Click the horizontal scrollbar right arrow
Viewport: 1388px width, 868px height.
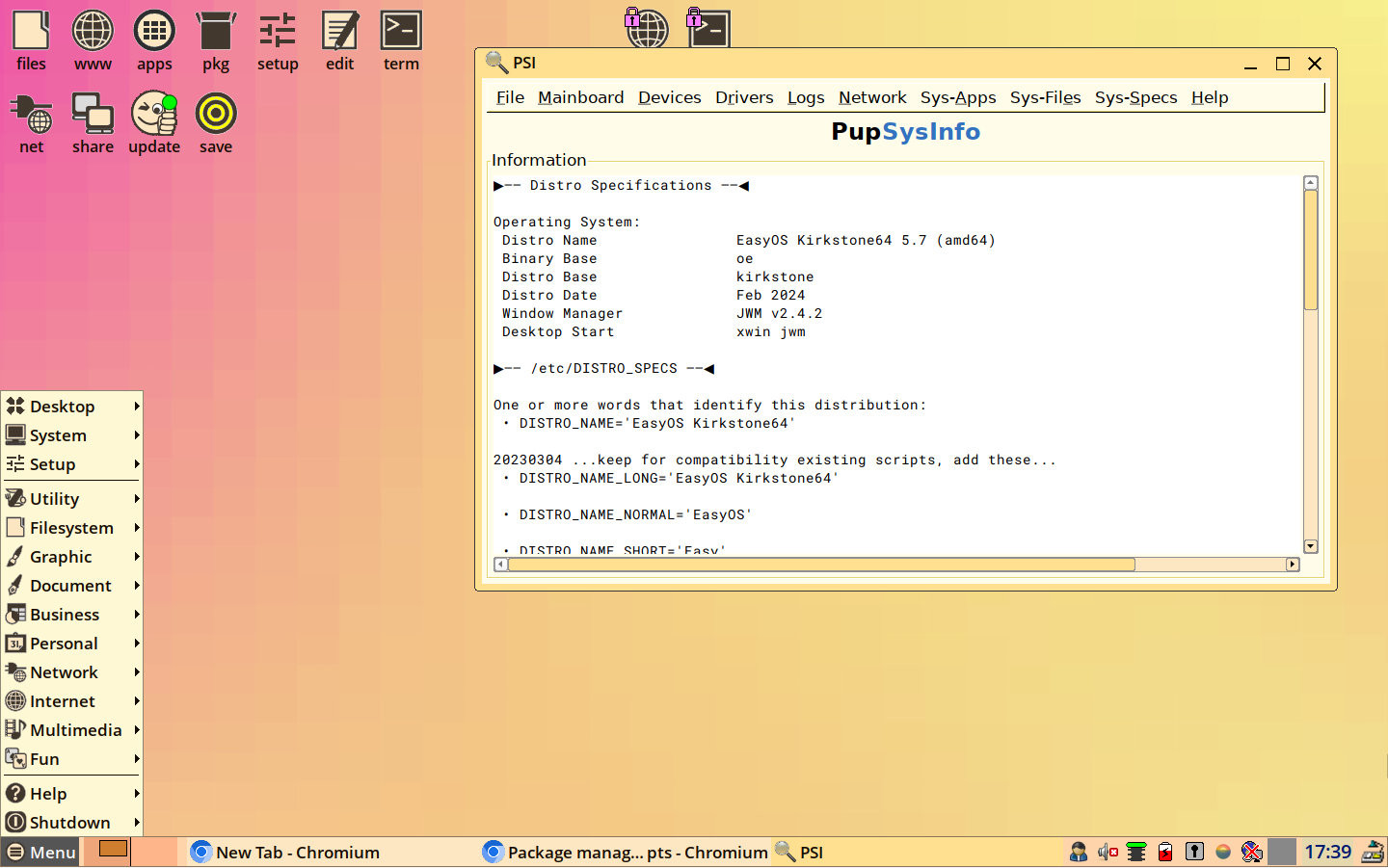pos(1293,565)
